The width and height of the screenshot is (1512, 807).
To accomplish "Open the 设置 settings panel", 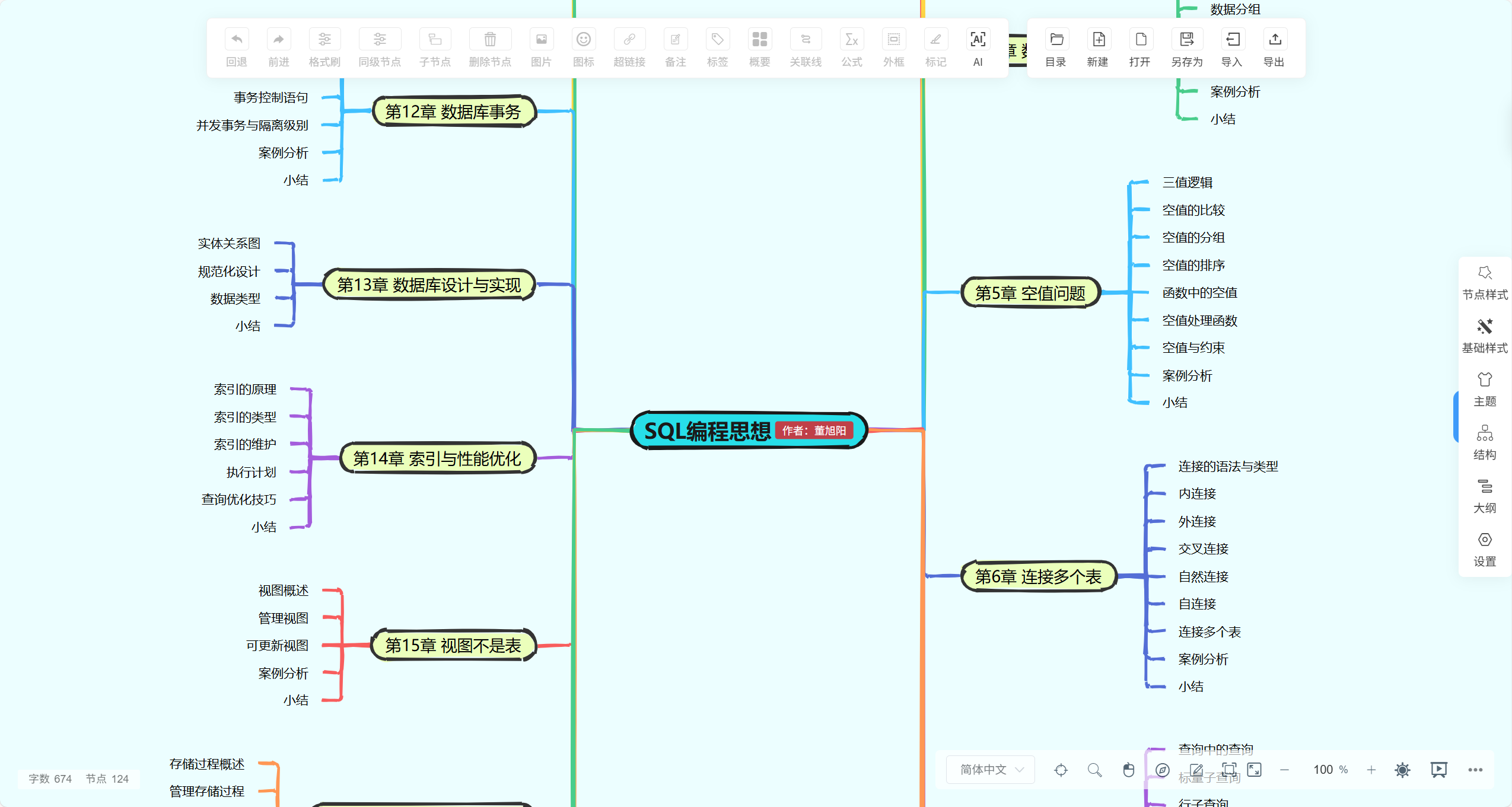I will (x=1485, y=549).
